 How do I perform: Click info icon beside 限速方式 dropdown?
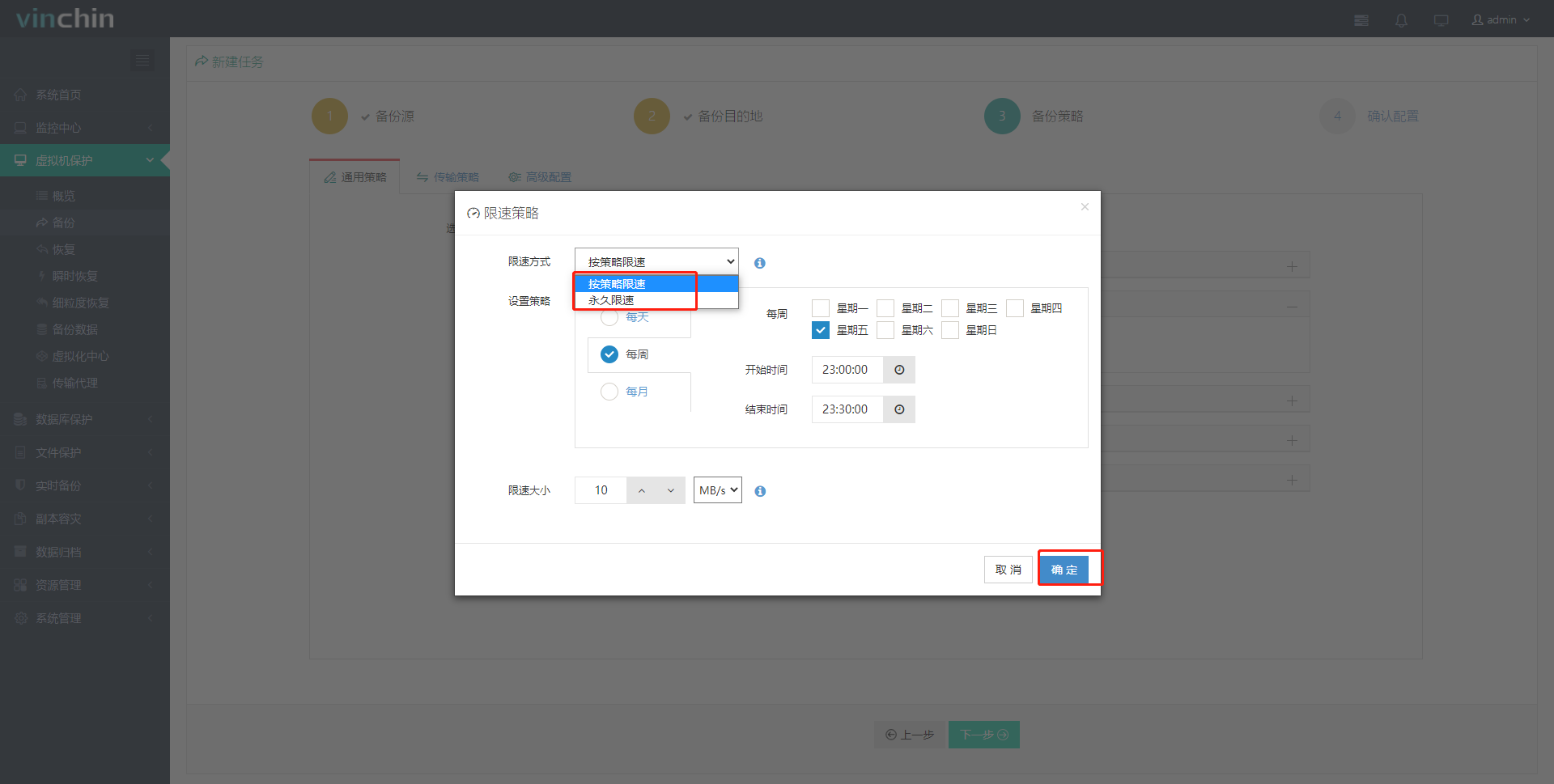coord(760,263)
